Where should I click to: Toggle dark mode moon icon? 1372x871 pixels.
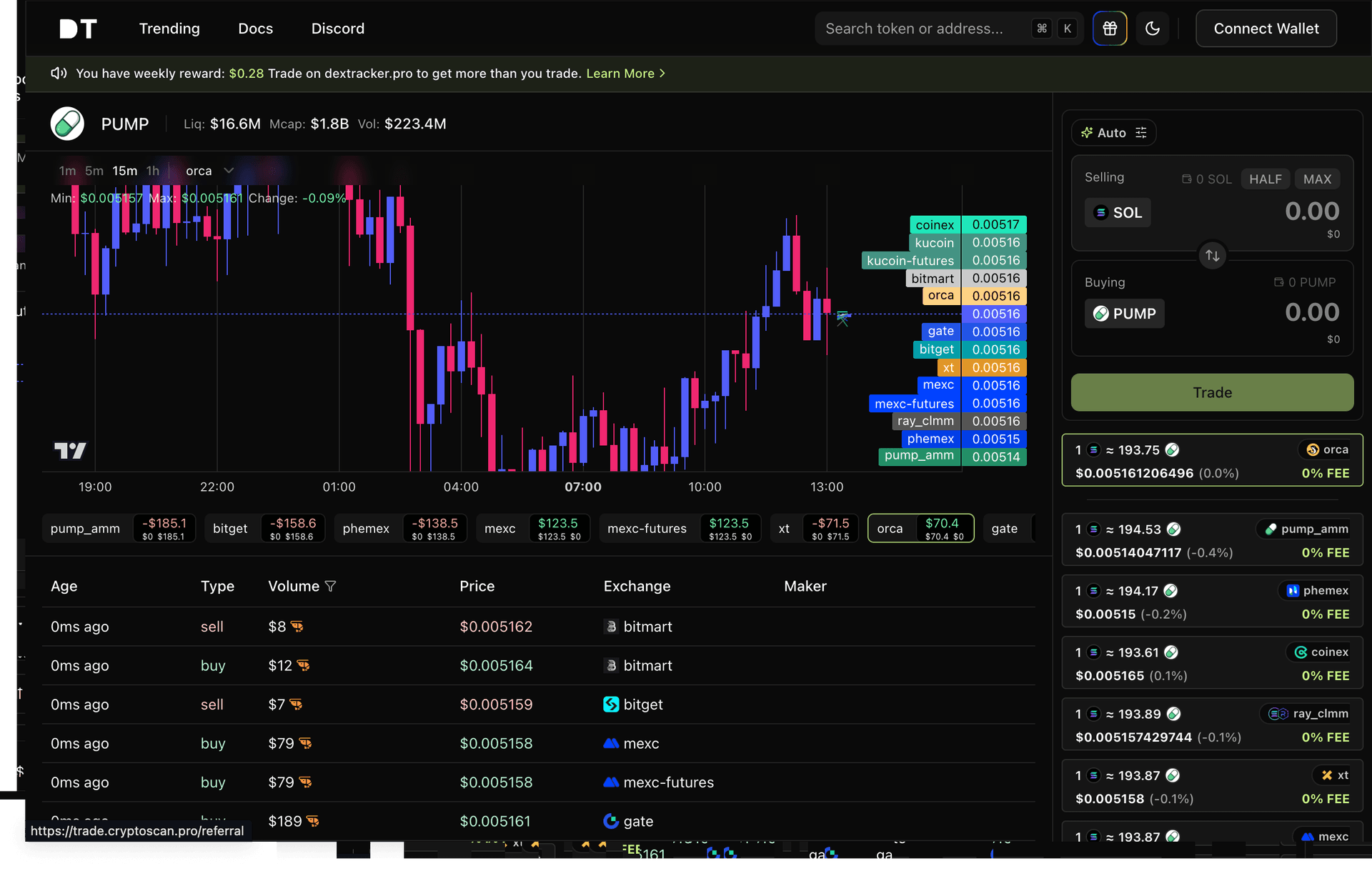(1152, 29)
